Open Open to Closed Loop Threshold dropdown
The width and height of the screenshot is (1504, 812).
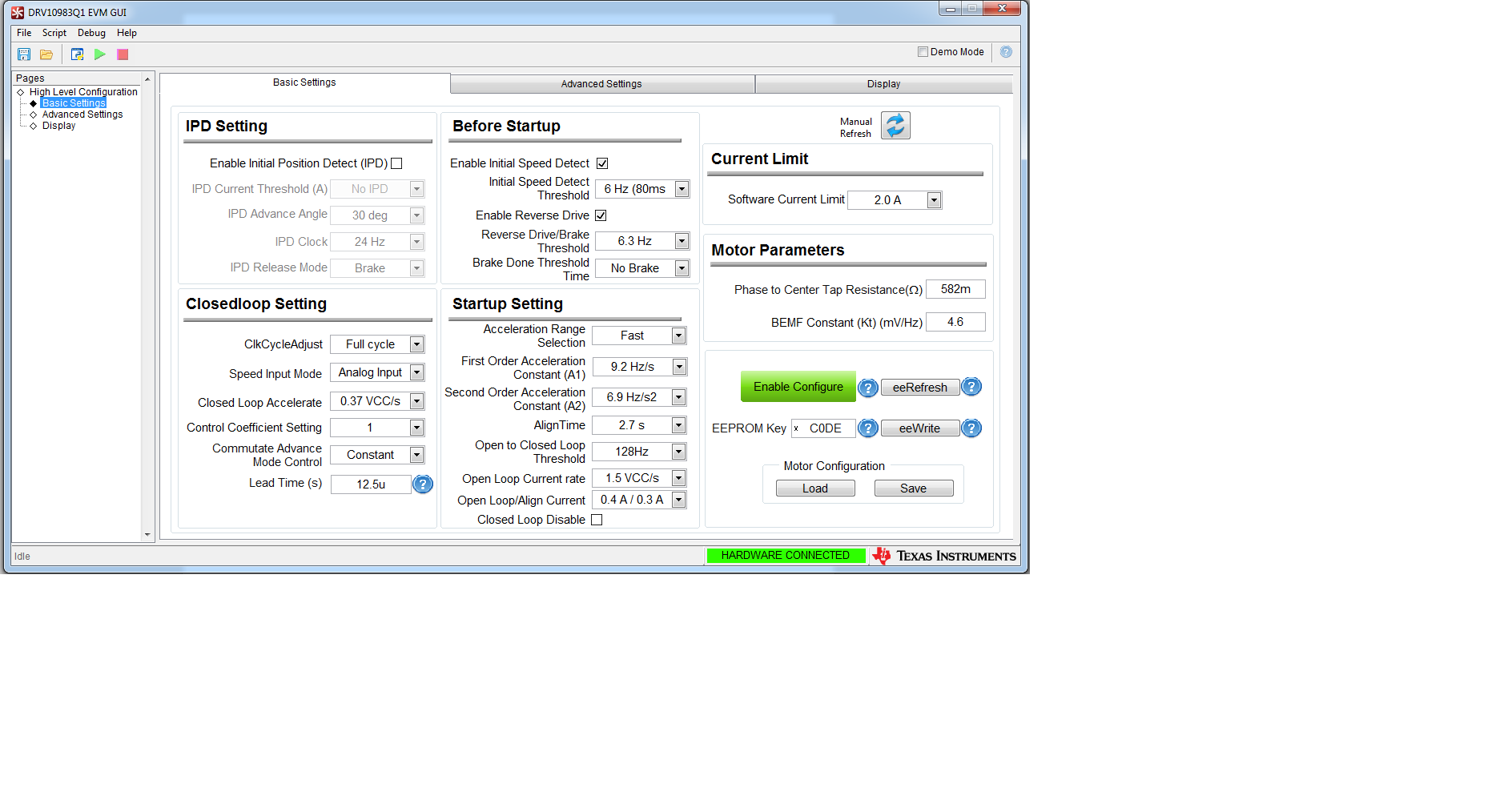[x=639, y=452]
